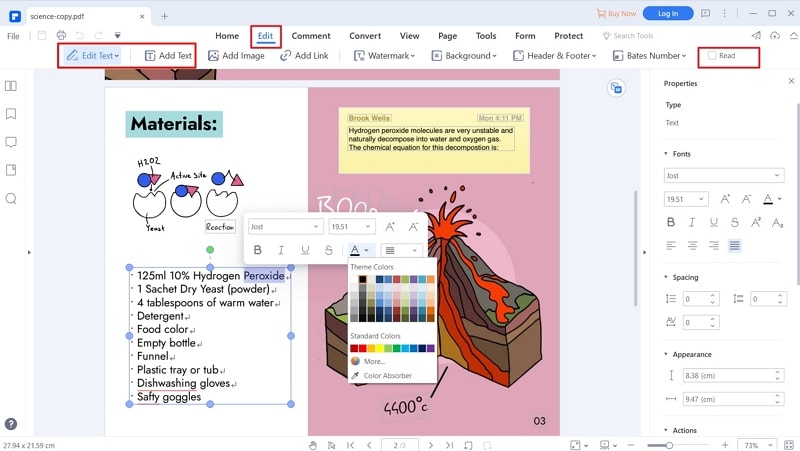This screenshot has width=800, height=451.
Task: Open the search panel magnifier icon
Action: pyautogui.click(x=11, y=198)
